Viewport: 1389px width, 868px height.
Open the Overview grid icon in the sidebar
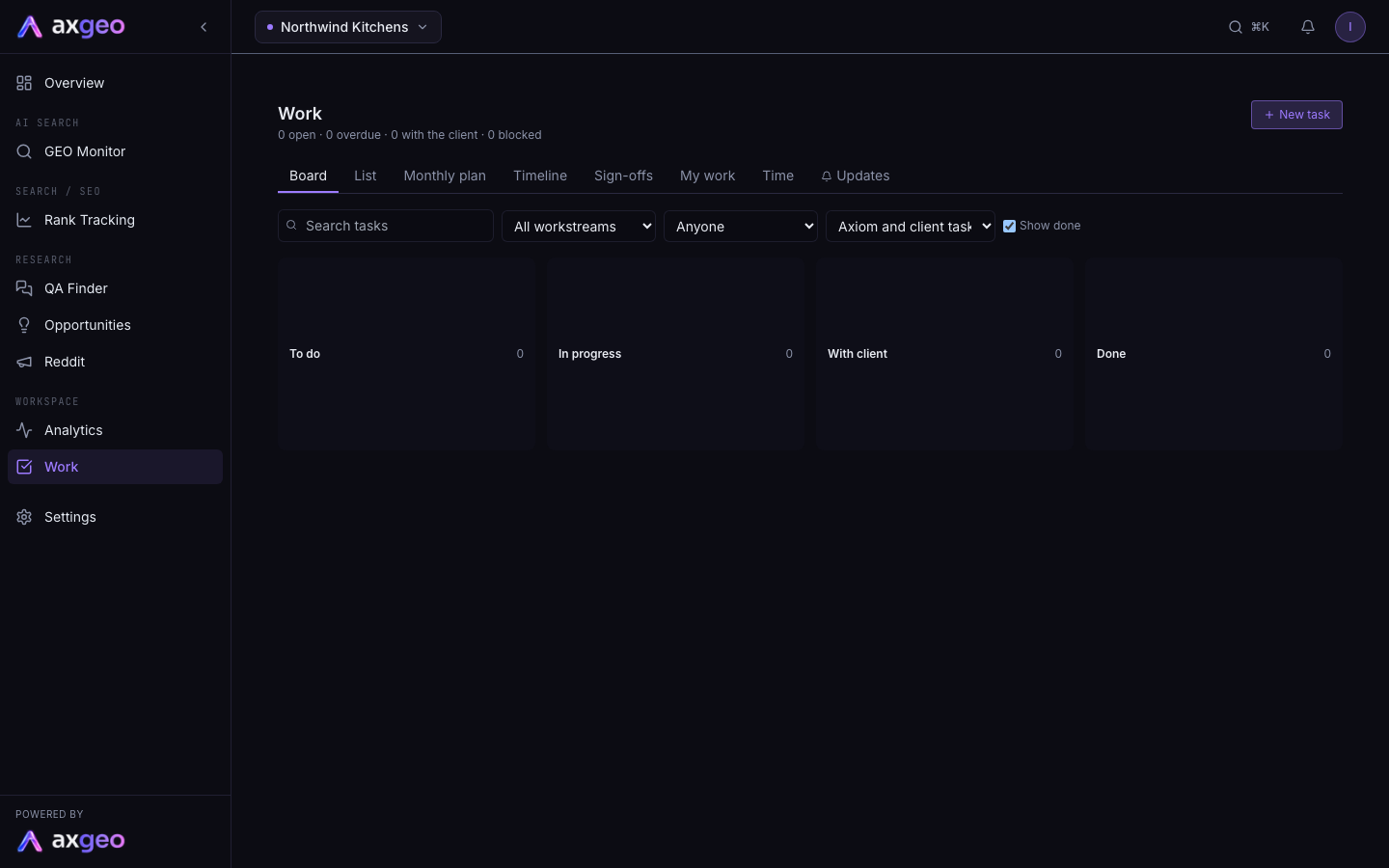24,83
